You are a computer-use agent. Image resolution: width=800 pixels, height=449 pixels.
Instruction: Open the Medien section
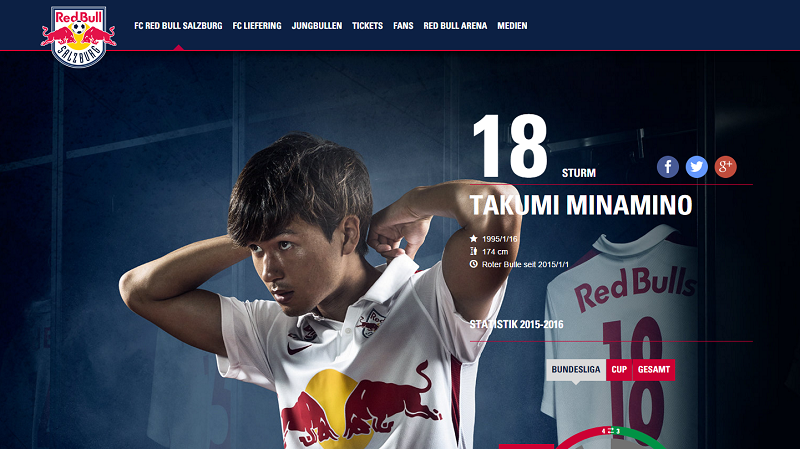(512, 26)
